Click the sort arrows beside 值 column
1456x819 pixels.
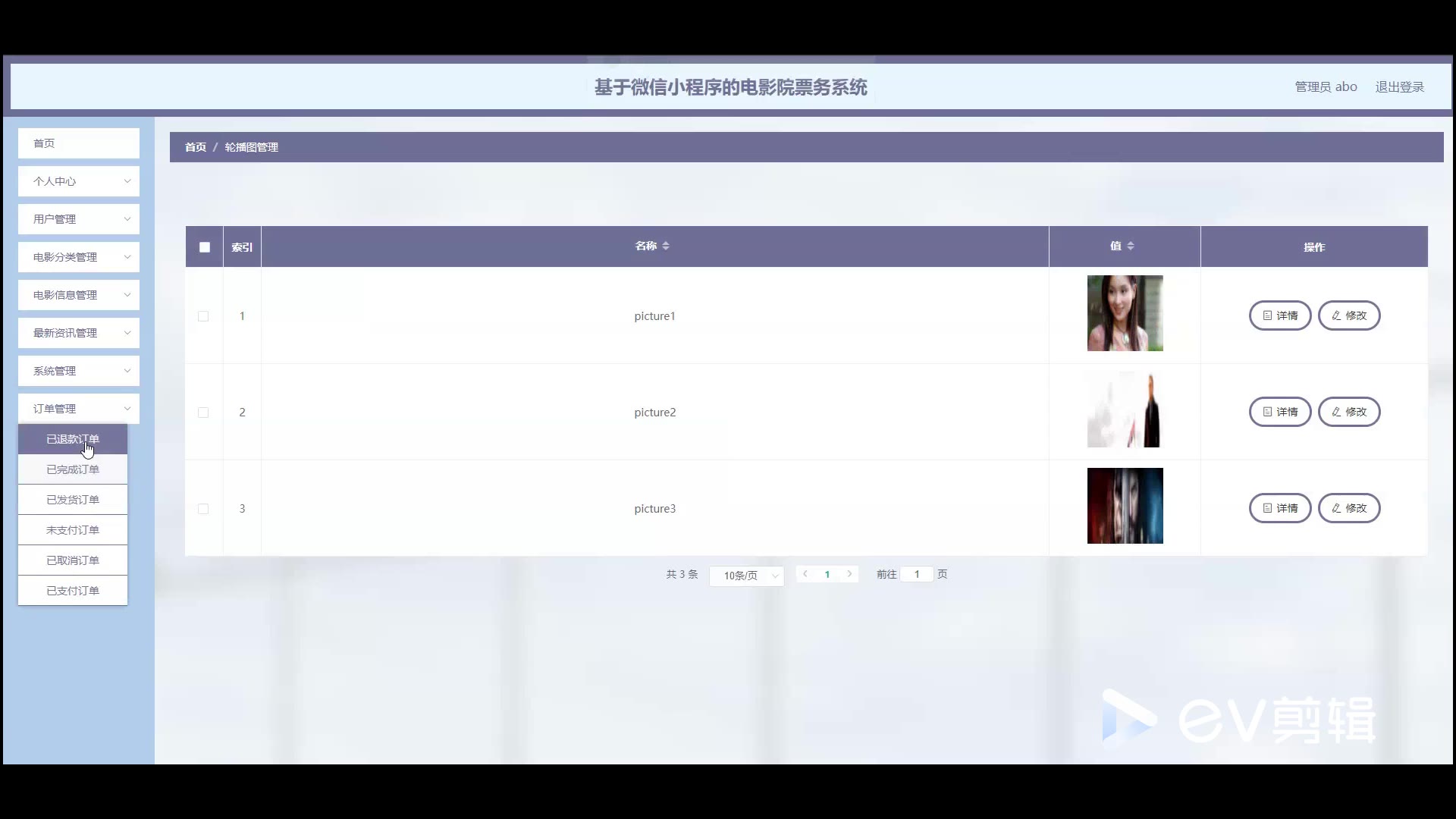click(1131, 246)
